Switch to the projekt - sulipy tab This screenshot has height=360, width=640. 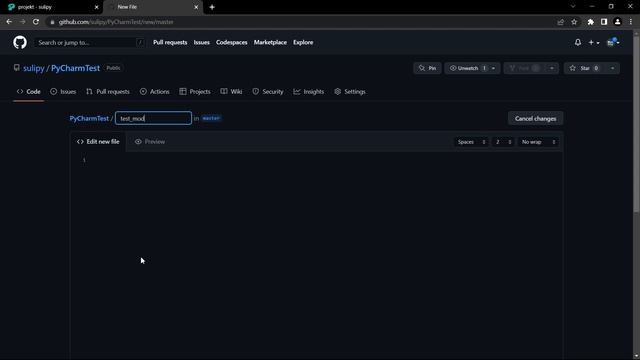coord(51,7)
